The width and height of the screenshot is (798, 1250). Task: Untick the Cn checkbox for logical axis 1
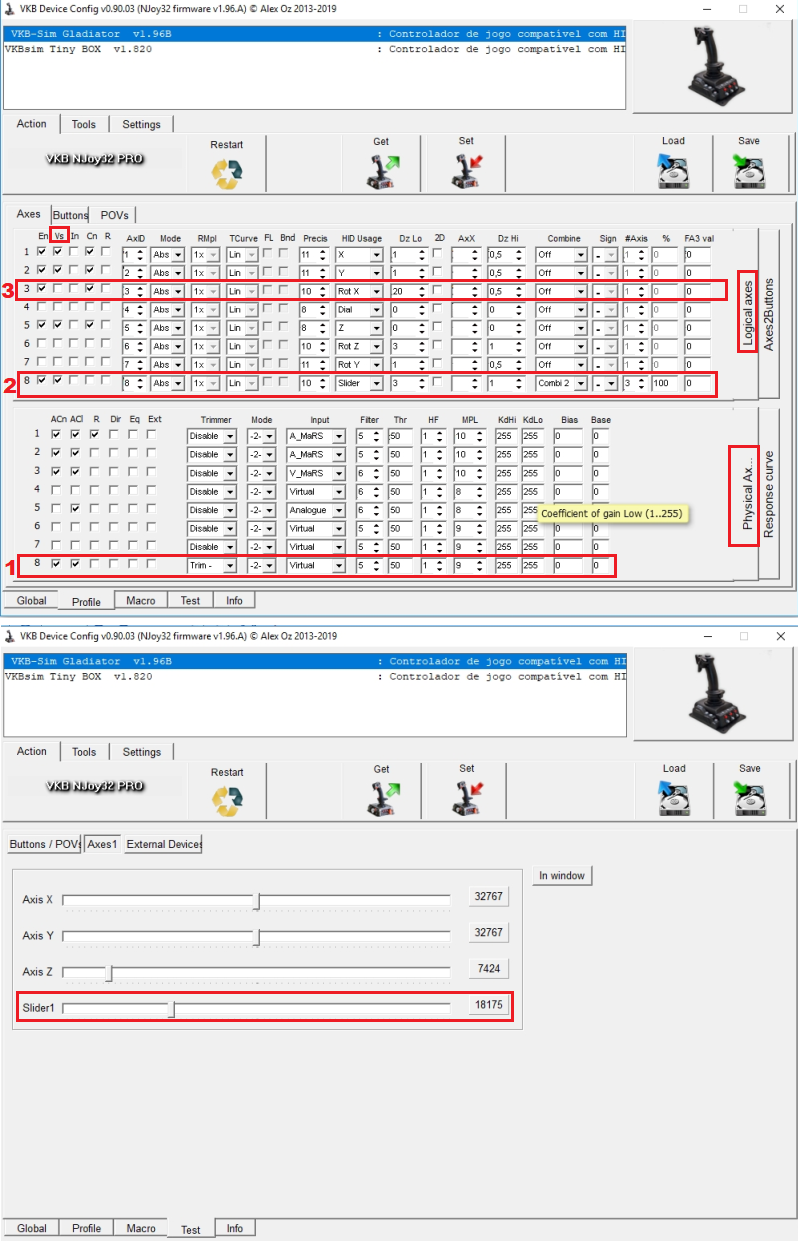pos(90,252)
